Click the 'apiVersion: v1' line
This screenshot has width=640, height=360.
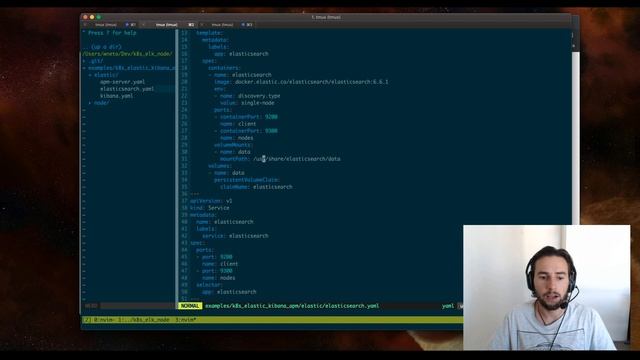click(211, 201)
